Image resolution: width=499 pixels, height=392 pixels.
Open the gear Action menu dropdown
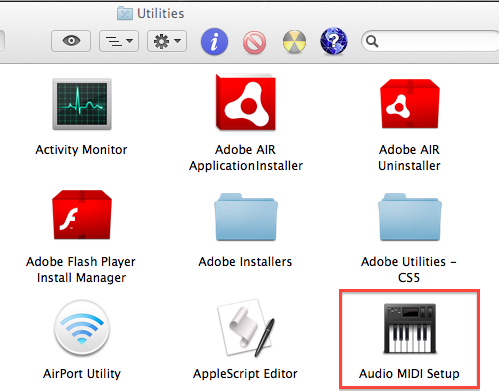pos(167,41)
